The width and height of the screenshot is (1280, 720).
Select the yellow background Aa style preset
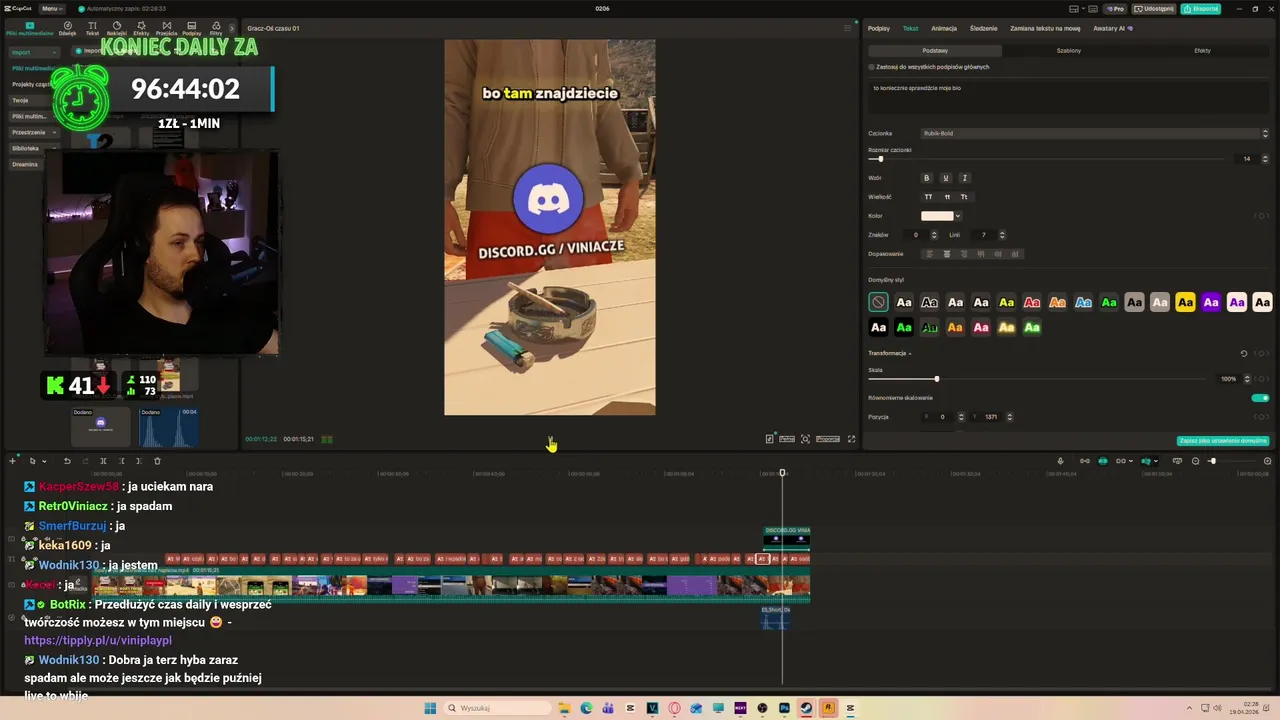coord(1185,302)
